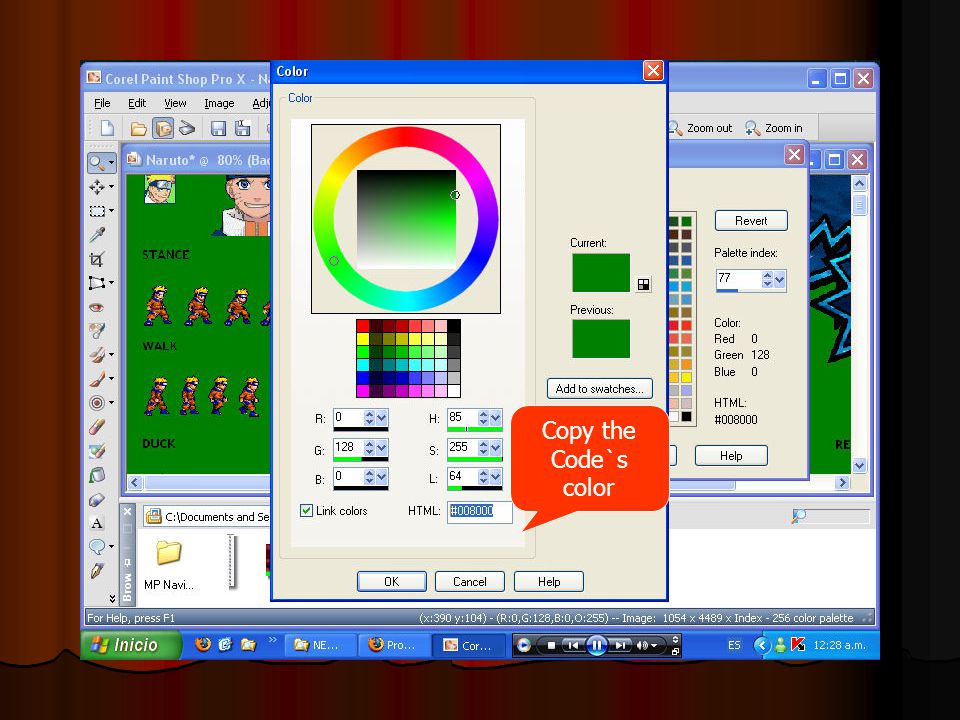
Task: Pause playback in the taskbar media player
Action: [596, 645]
